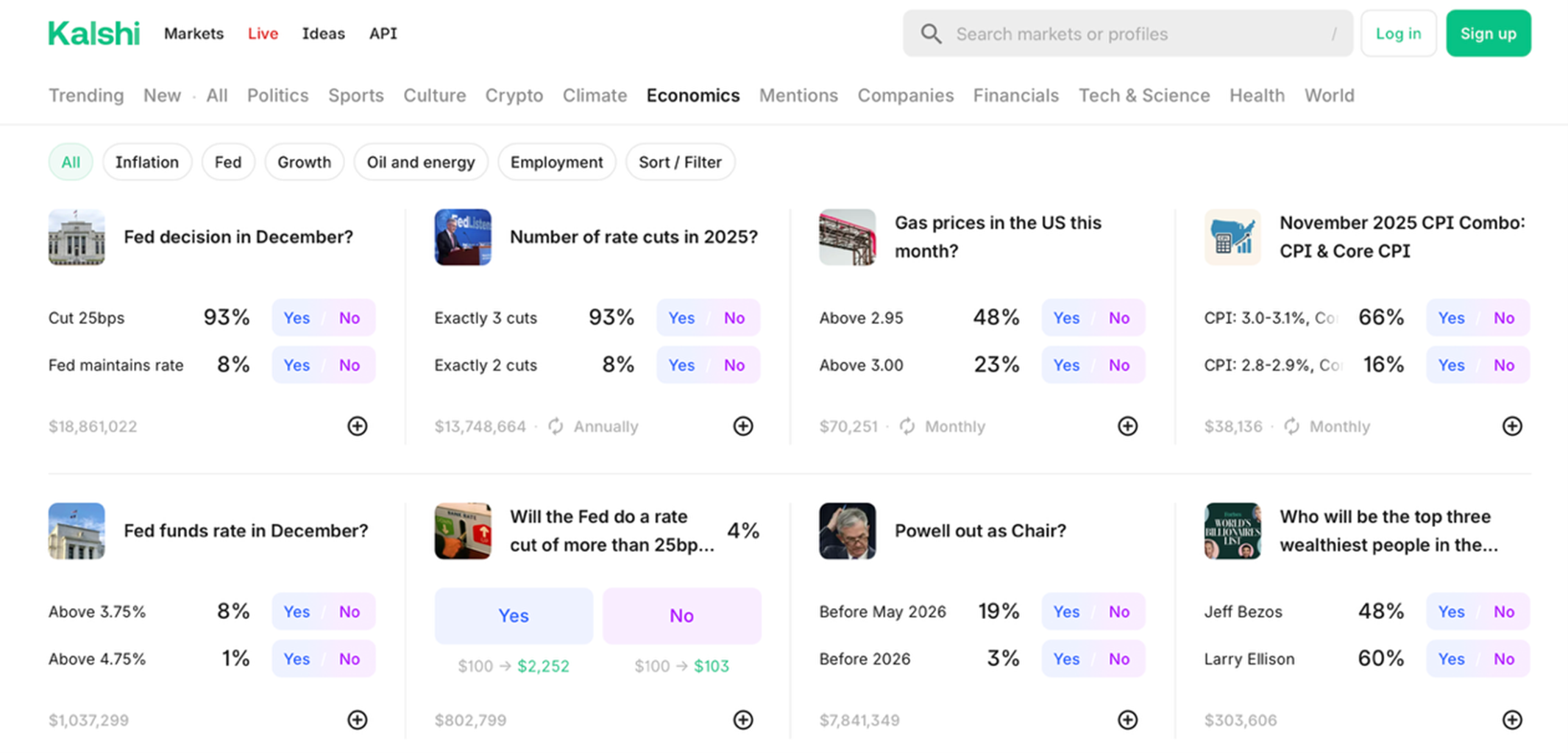Filter markets by Inflation chip
The height and width of the screenshot is (753, 1568).
pyautogui.click(x=146, y=162)
